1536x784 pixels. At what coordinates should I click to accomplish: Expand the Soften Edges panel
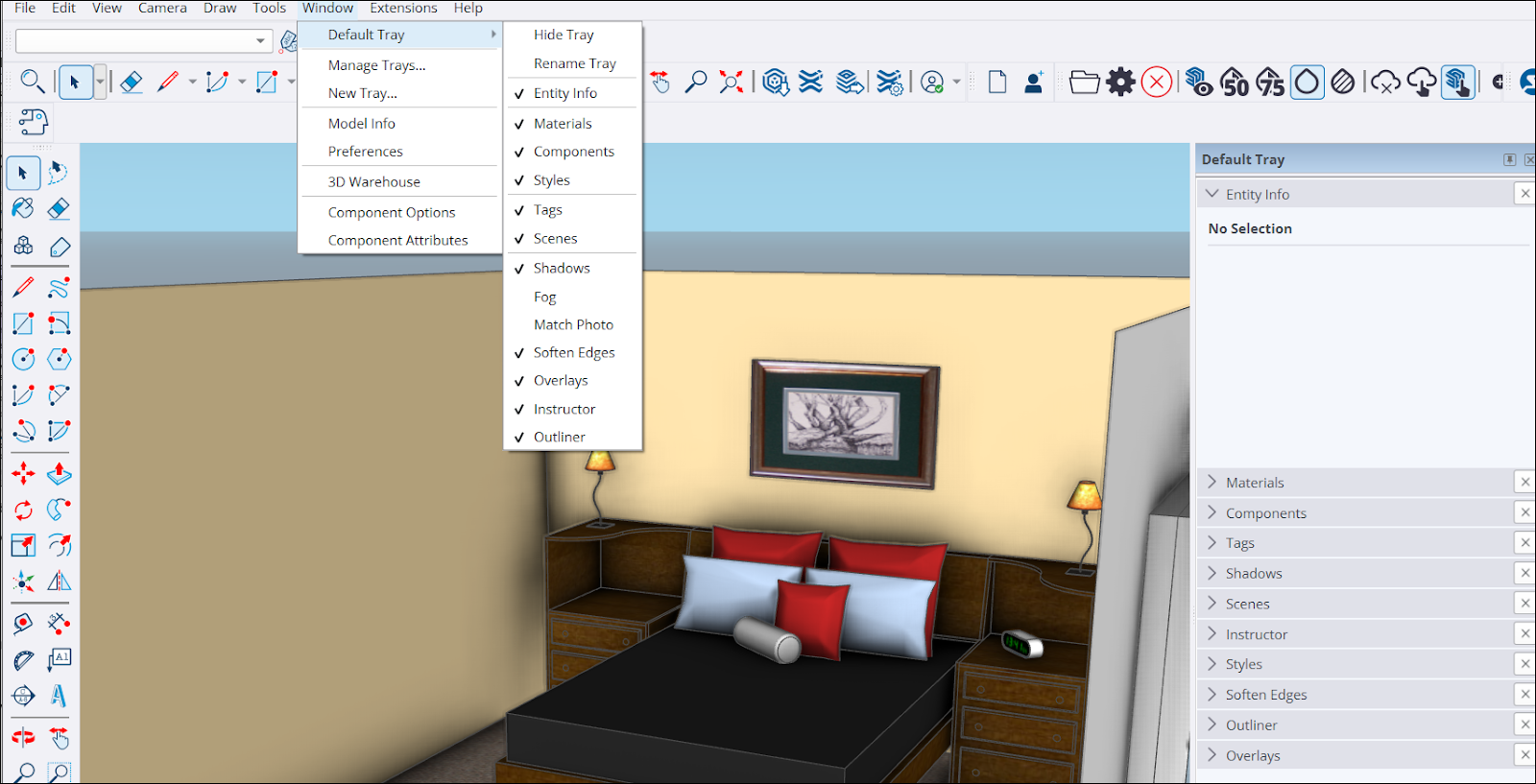coord(1265,695)
